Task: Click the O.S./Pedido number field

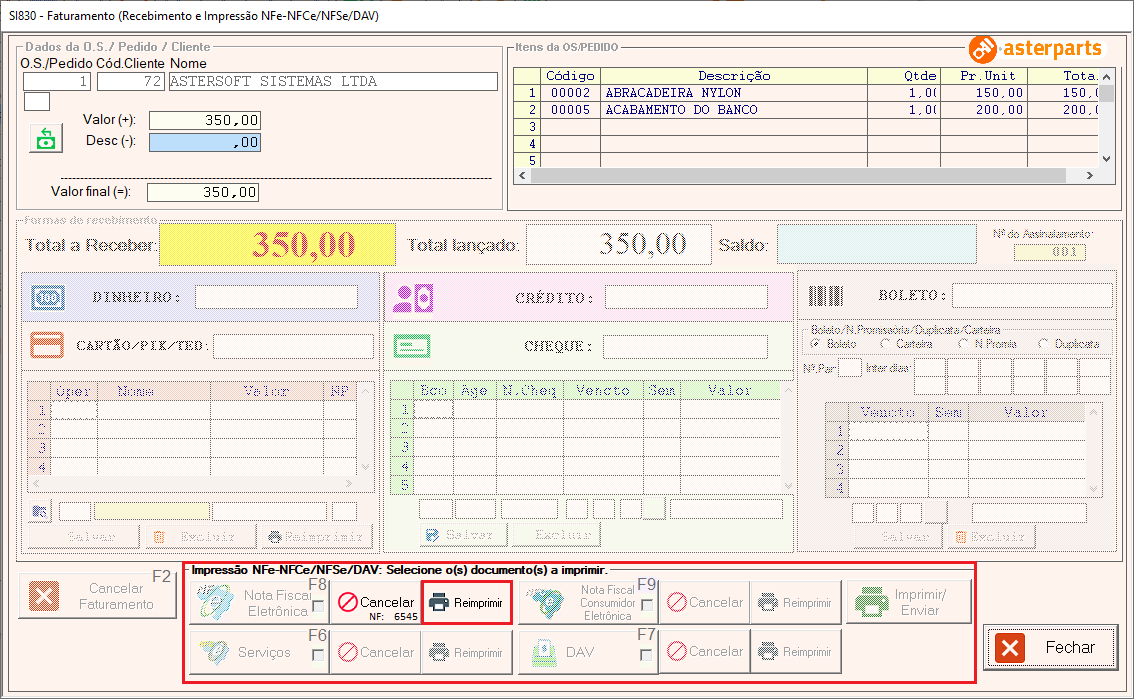Action: tap(56, 81)
